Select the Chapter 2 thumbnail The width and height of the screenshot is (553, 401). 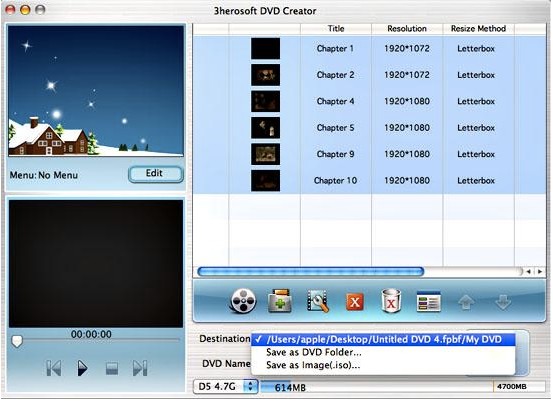coord(265,75)
